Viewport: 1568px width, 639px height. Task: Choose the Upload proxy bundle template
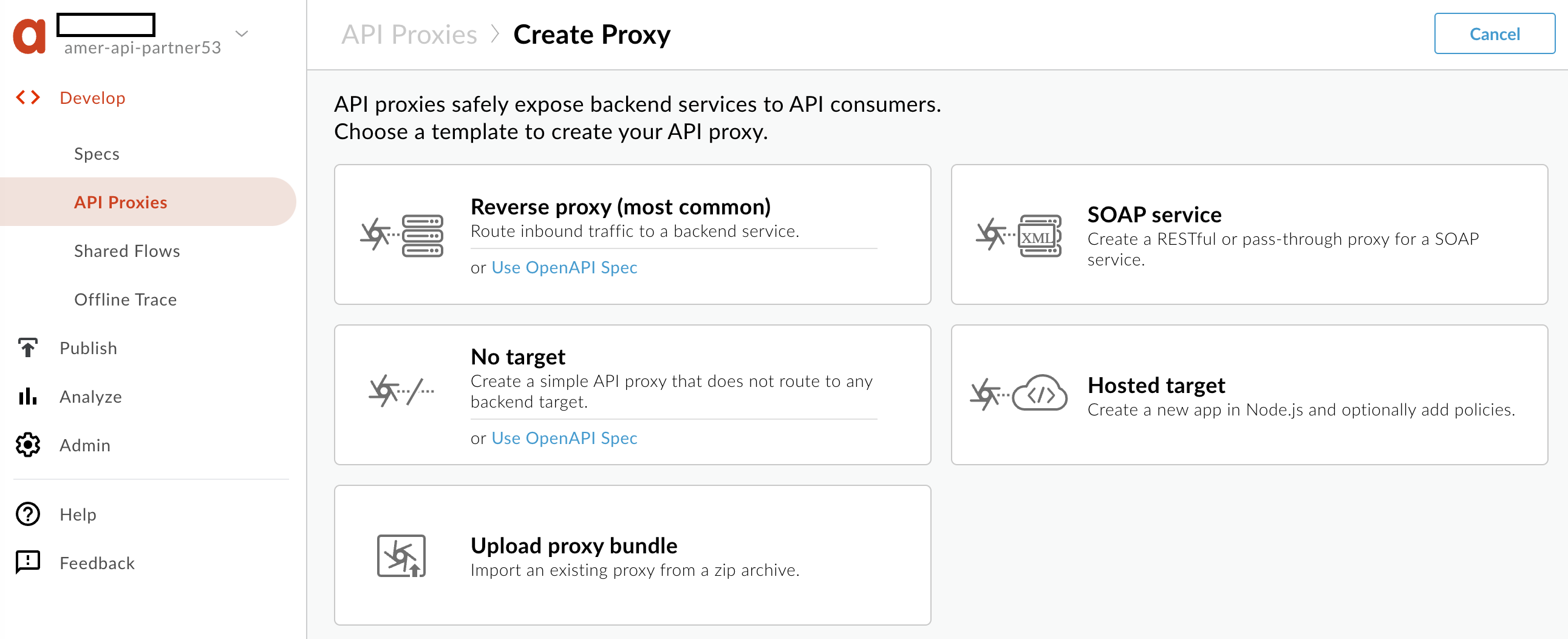632,555
